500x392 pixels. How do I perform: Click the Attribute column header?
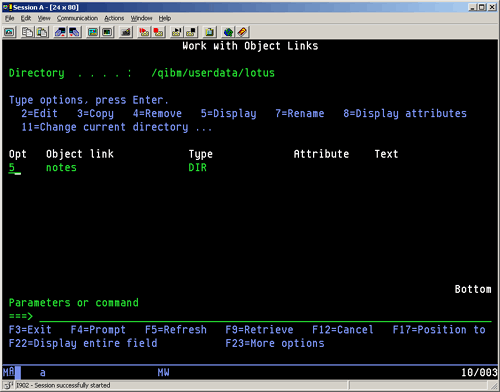[x=321, y=154]
